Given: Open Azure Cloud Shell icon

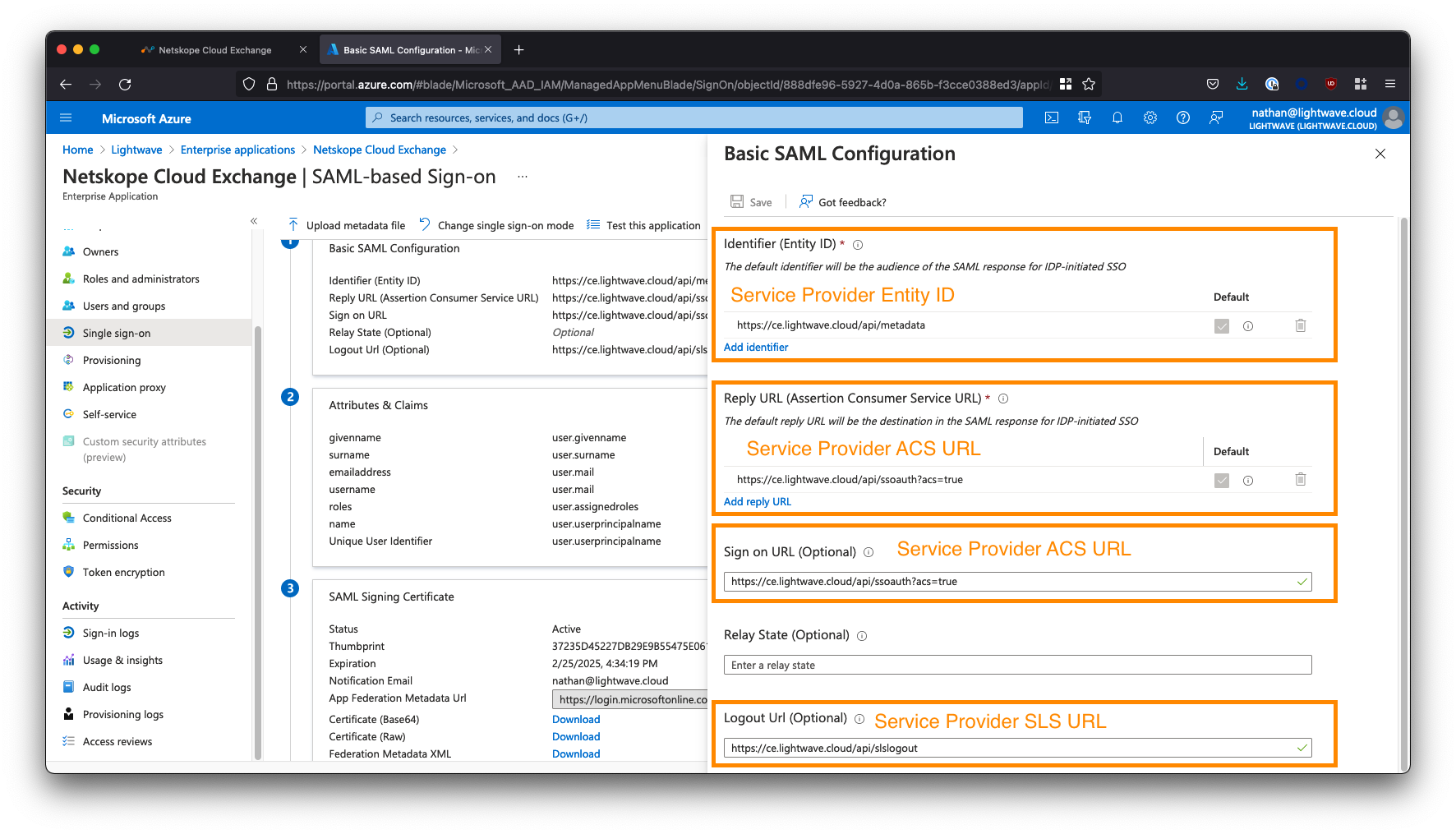Looking at the screenshot, I should 1052,117.
